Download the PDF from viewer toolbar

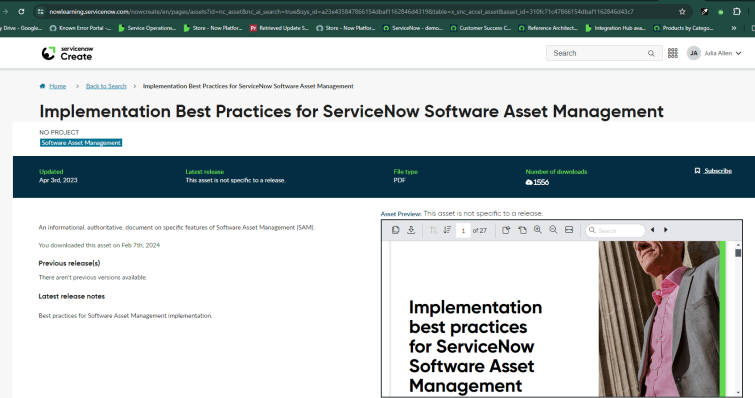point(411,230)
